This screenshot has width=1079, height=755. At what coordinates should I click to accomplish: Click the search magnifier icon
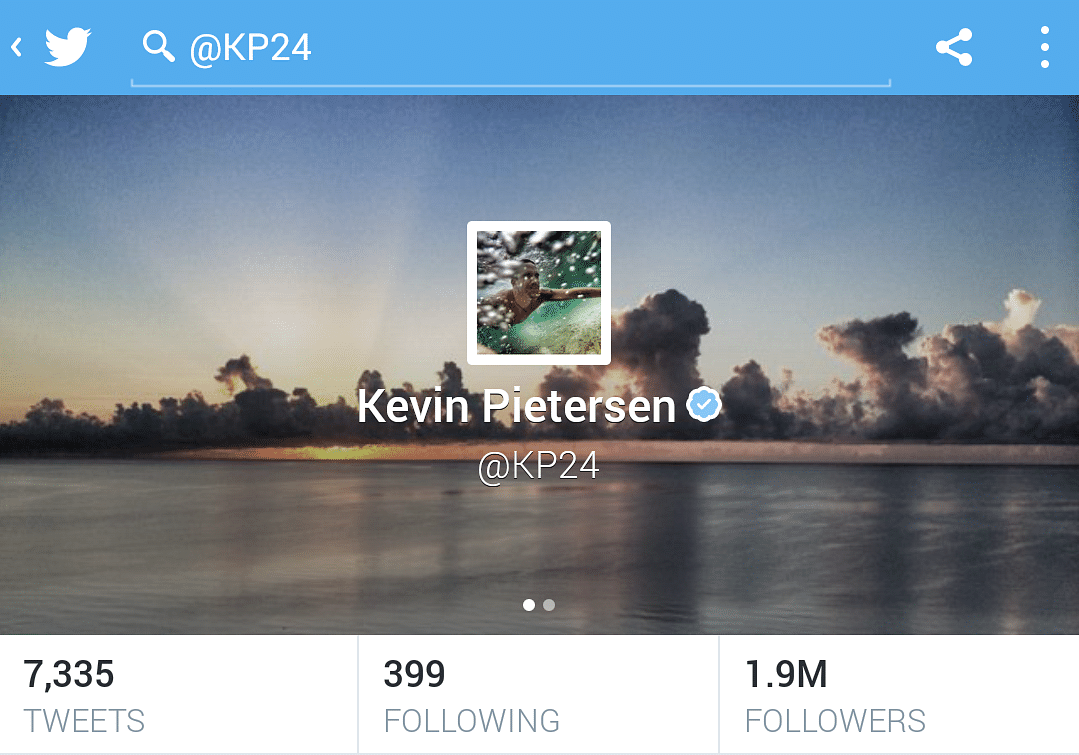click(x=158, y=47)
